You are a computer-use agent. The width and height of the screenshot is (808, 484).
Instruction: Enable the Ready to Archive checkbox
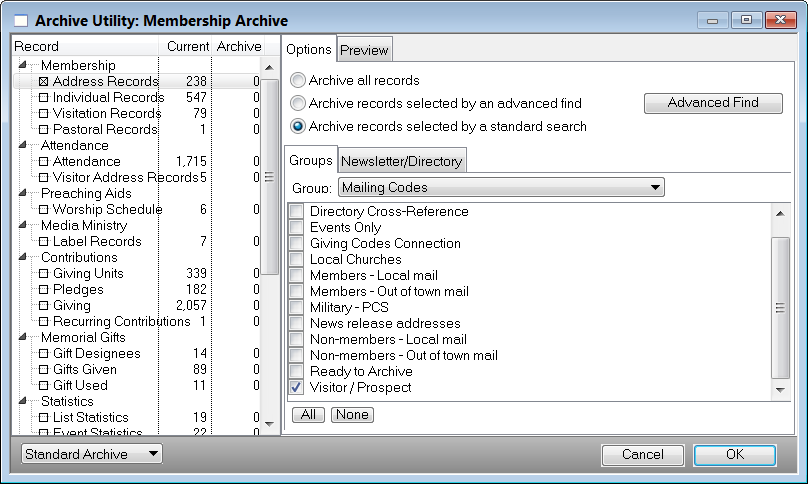pos(297,371)
